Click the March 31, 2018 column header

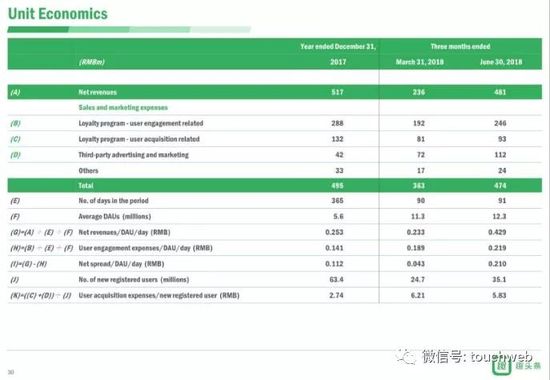coord(420,62)
